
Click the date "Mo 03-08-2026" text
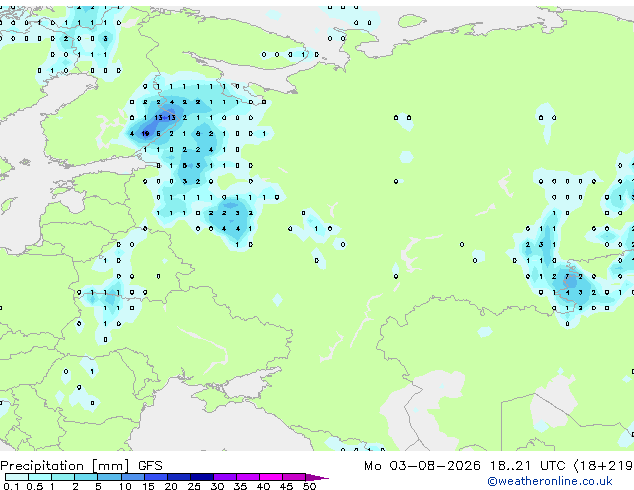pyautogui.click(x=422, y=466)
